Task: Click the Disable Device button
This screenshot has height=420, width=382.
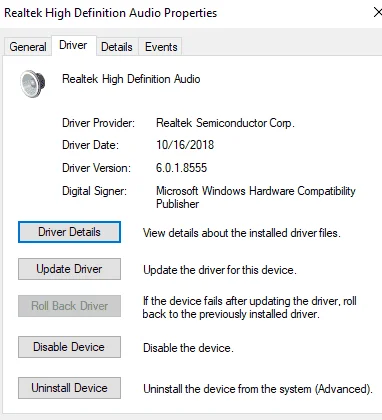Action: (69, 347)
